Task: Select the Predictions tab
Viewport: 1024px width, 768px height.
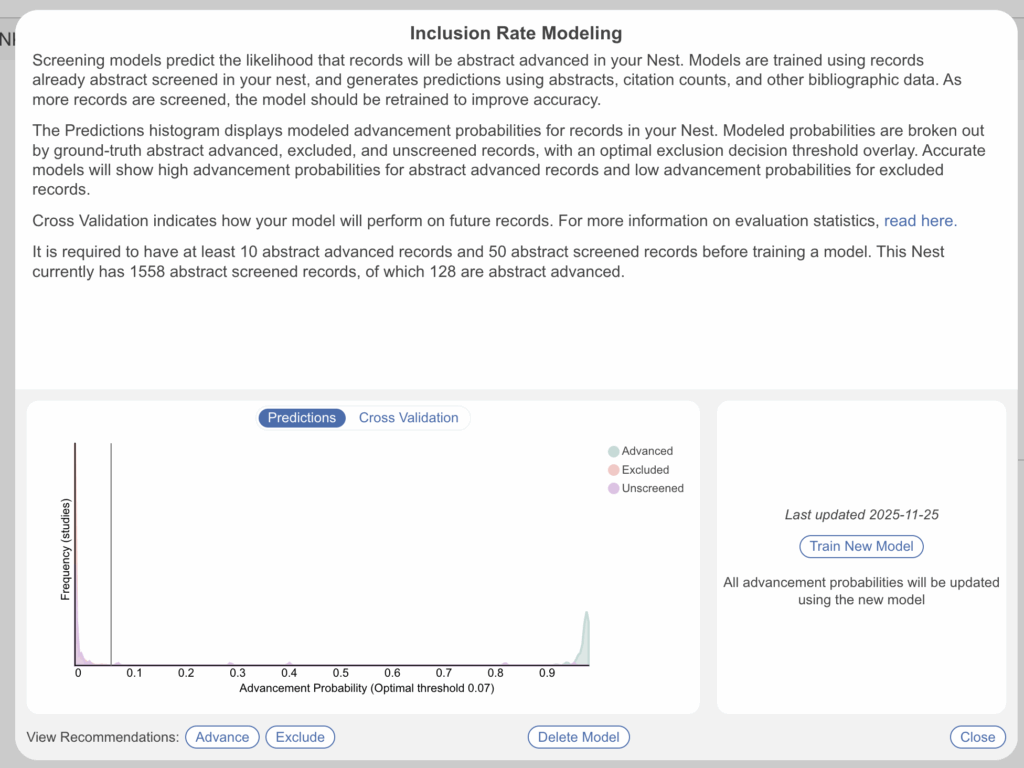Action: click(302, 418)
